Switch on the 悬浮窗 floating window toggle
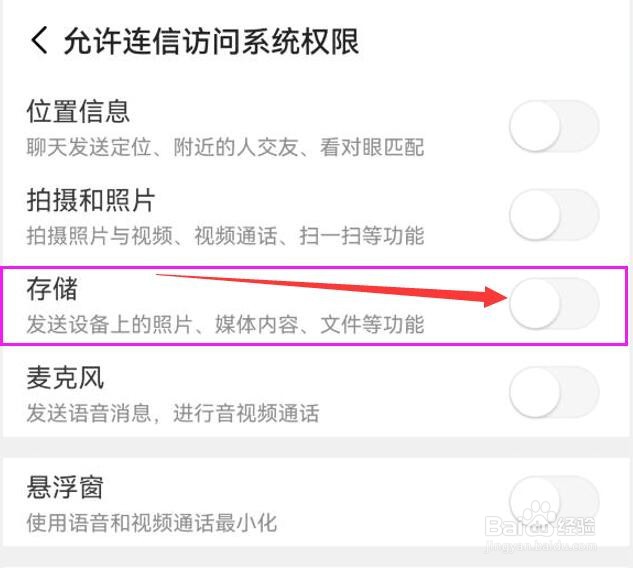 click(554, 501)
